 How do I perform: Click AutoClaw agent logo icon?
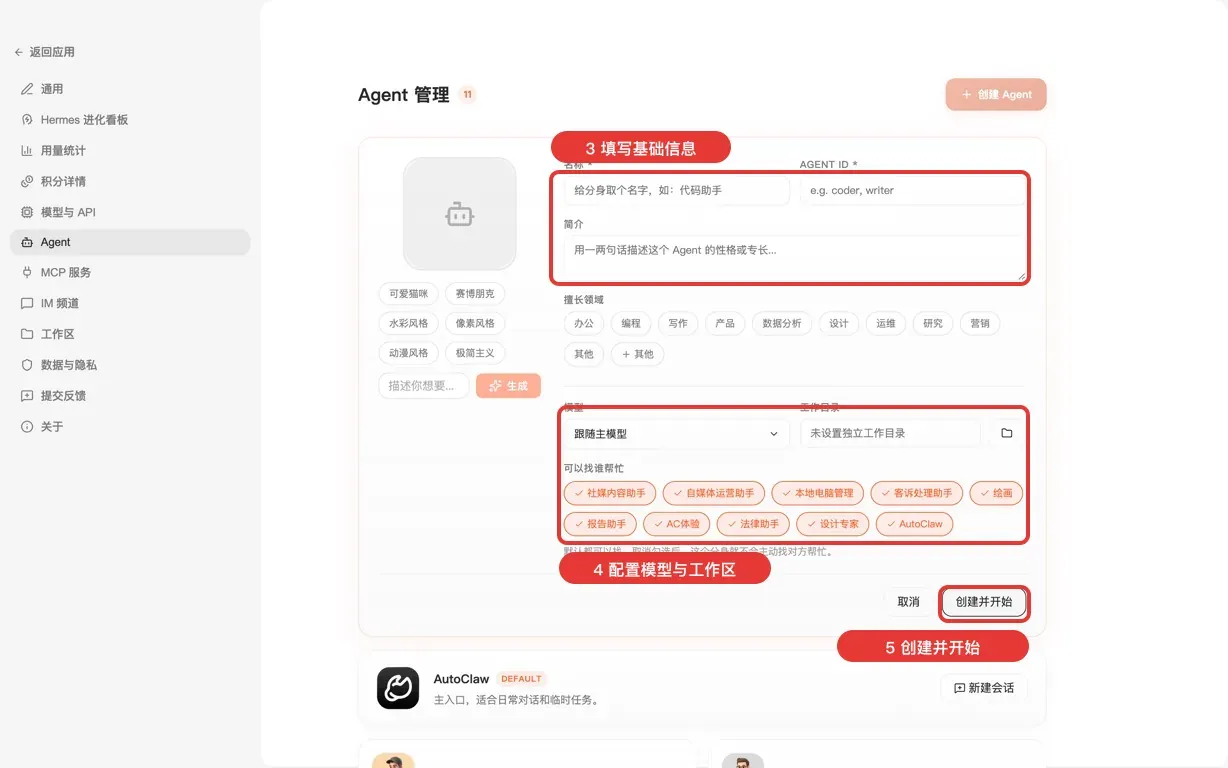(398, 688)
